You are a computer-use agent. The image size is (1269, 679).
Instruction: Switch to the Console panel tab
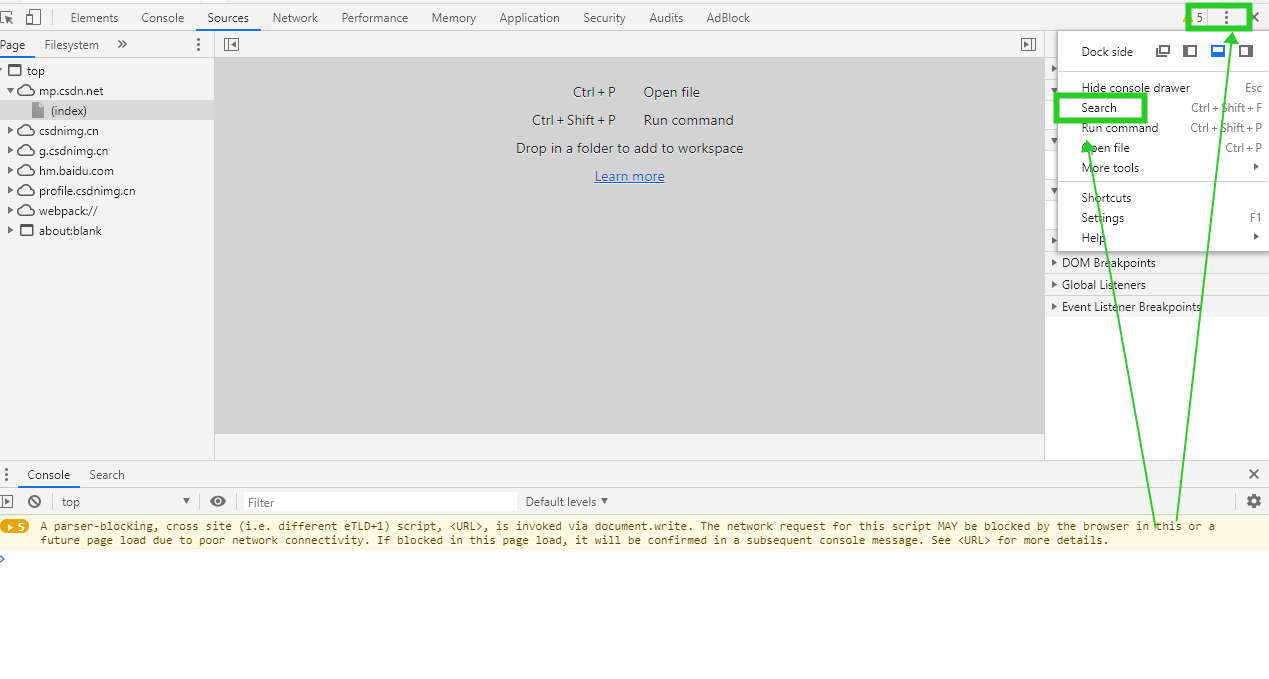pos(163,17)
